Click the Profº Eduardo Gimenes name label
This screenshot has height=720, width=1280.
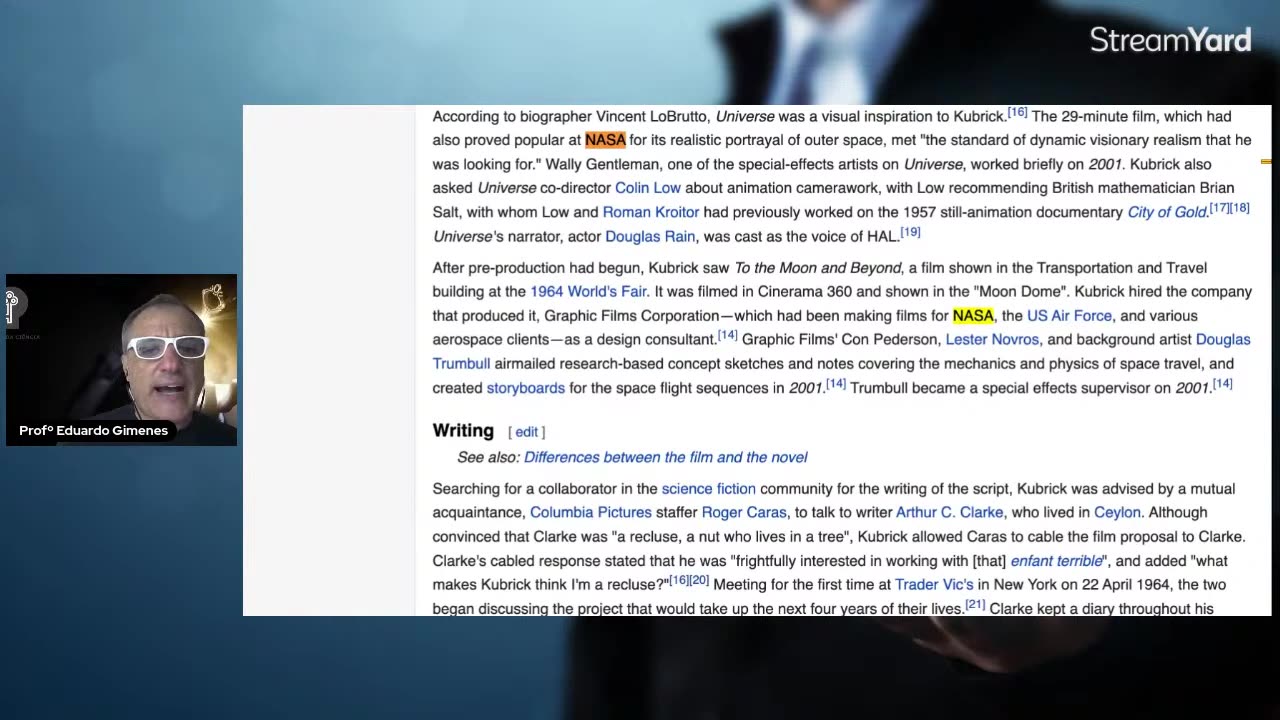94,431
